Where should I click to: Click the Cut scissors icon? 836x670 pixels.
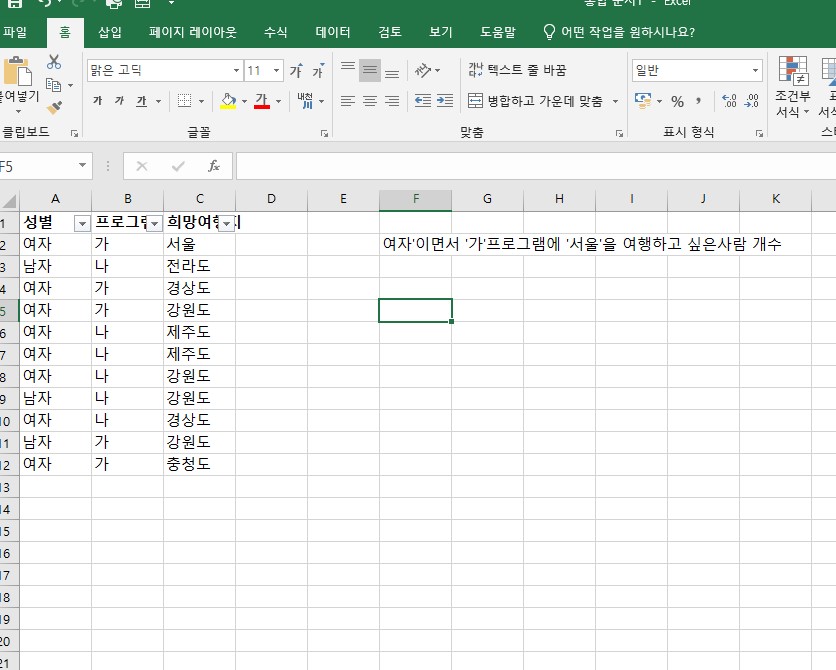click(54, 63)
